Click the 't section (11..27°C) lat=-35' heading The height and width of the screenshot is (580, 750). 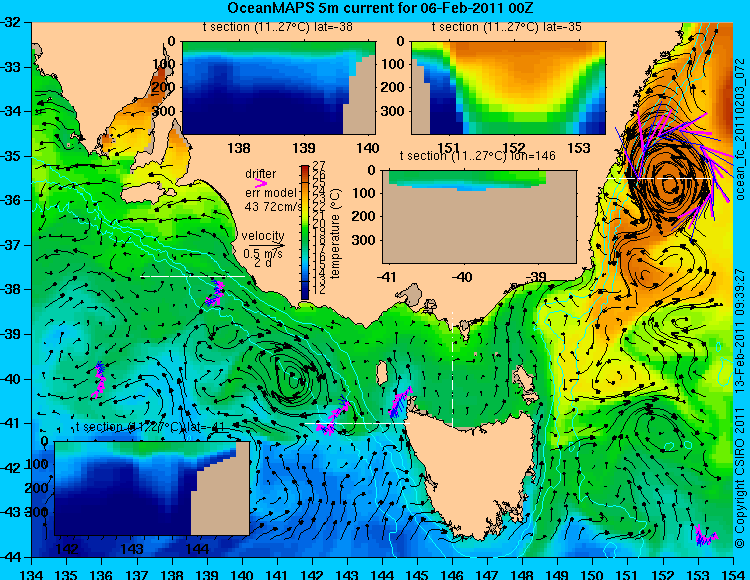pyautogui.click(x=507, y=27)
